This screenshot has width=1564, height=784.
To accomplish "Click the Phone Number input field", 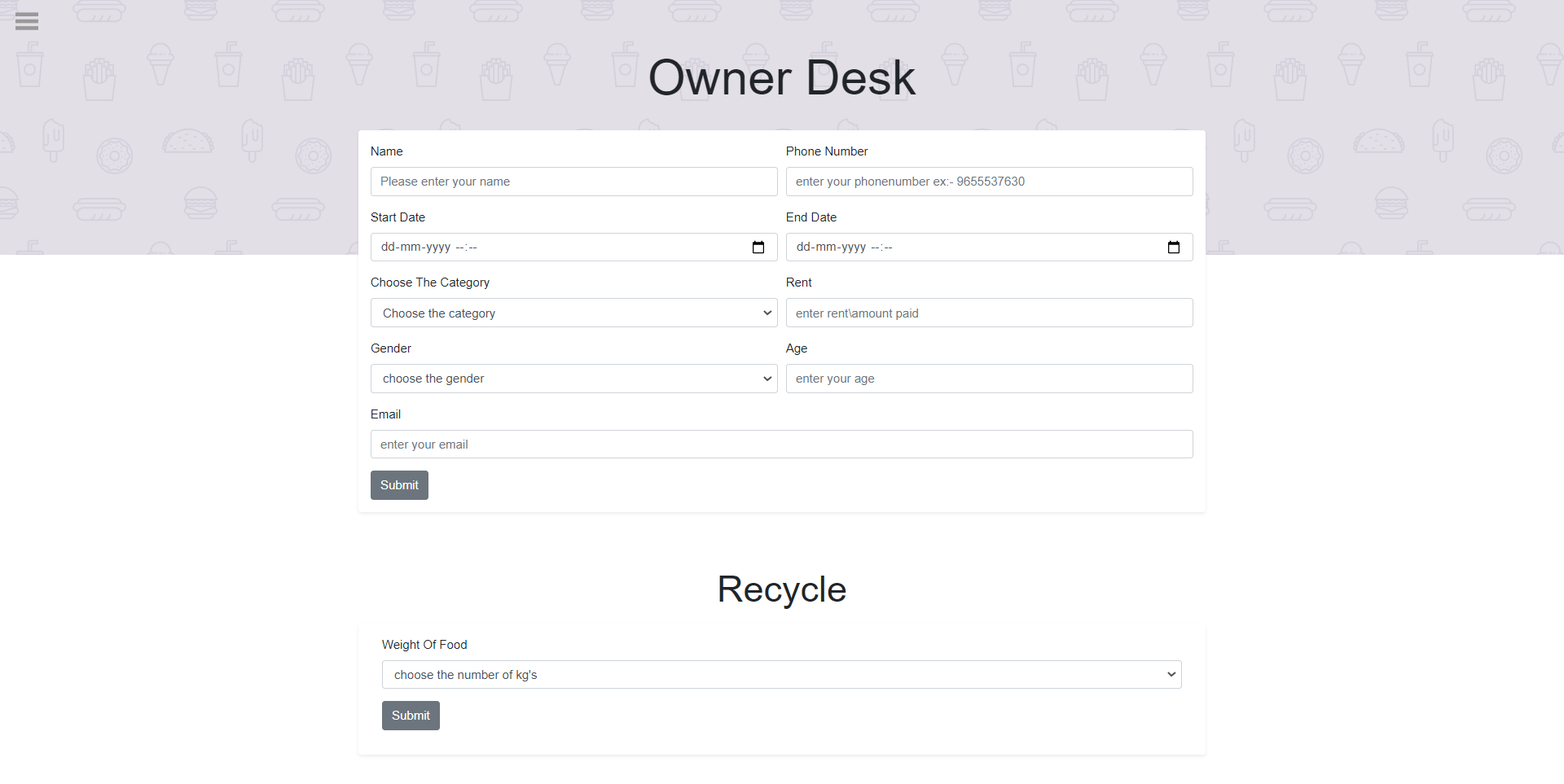I will tap(989, 182).
